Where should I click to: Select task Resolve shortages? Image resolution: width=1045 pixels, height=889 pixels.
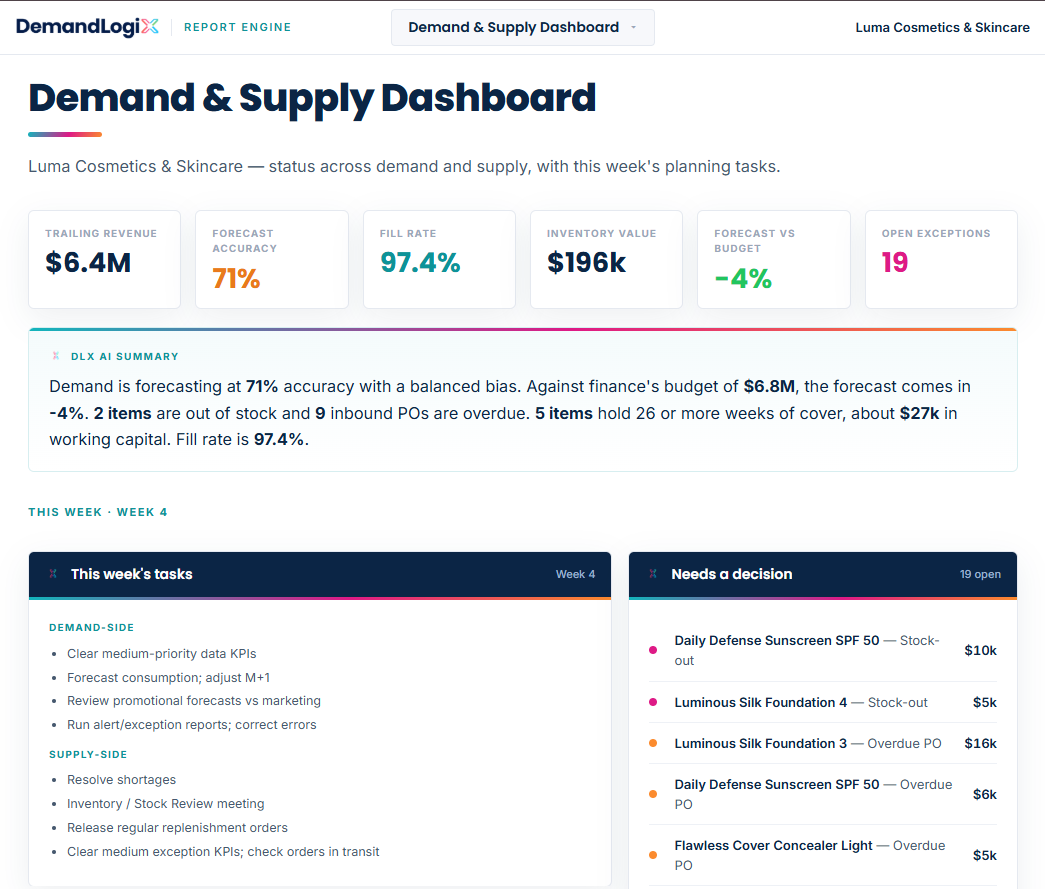coord(121,780)
